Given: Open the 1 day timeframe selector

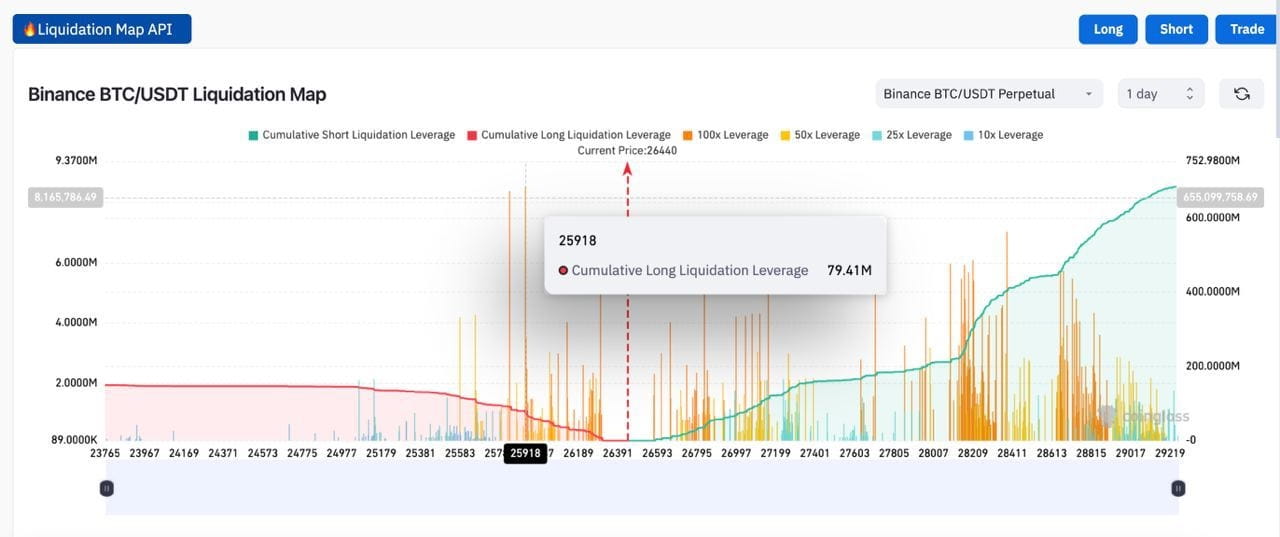Looking at the screenshot, I should pyautogui.click(x=1161, y=94).
